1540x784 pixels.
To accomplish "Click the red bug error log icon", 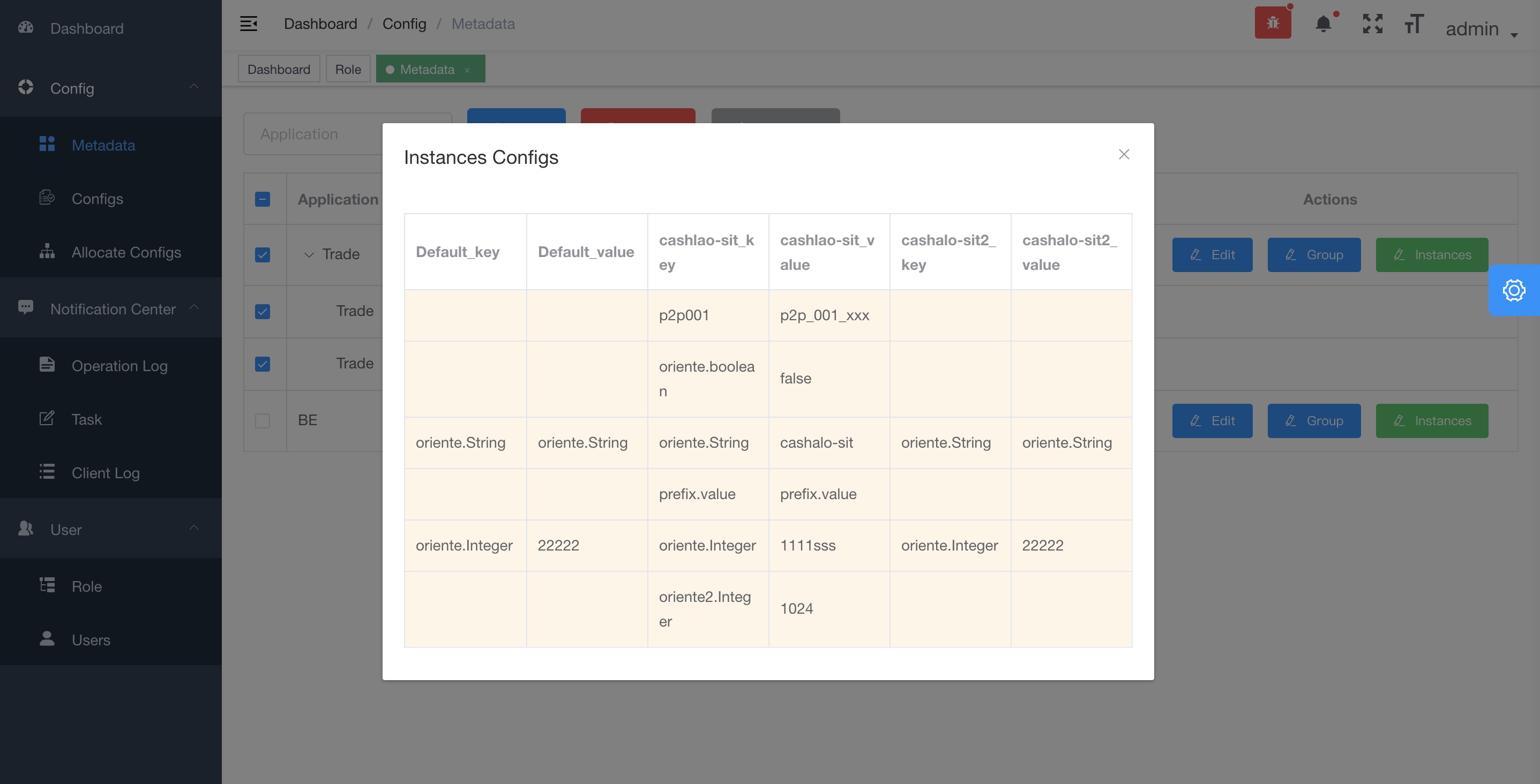I will click(x=1272, y=24).
